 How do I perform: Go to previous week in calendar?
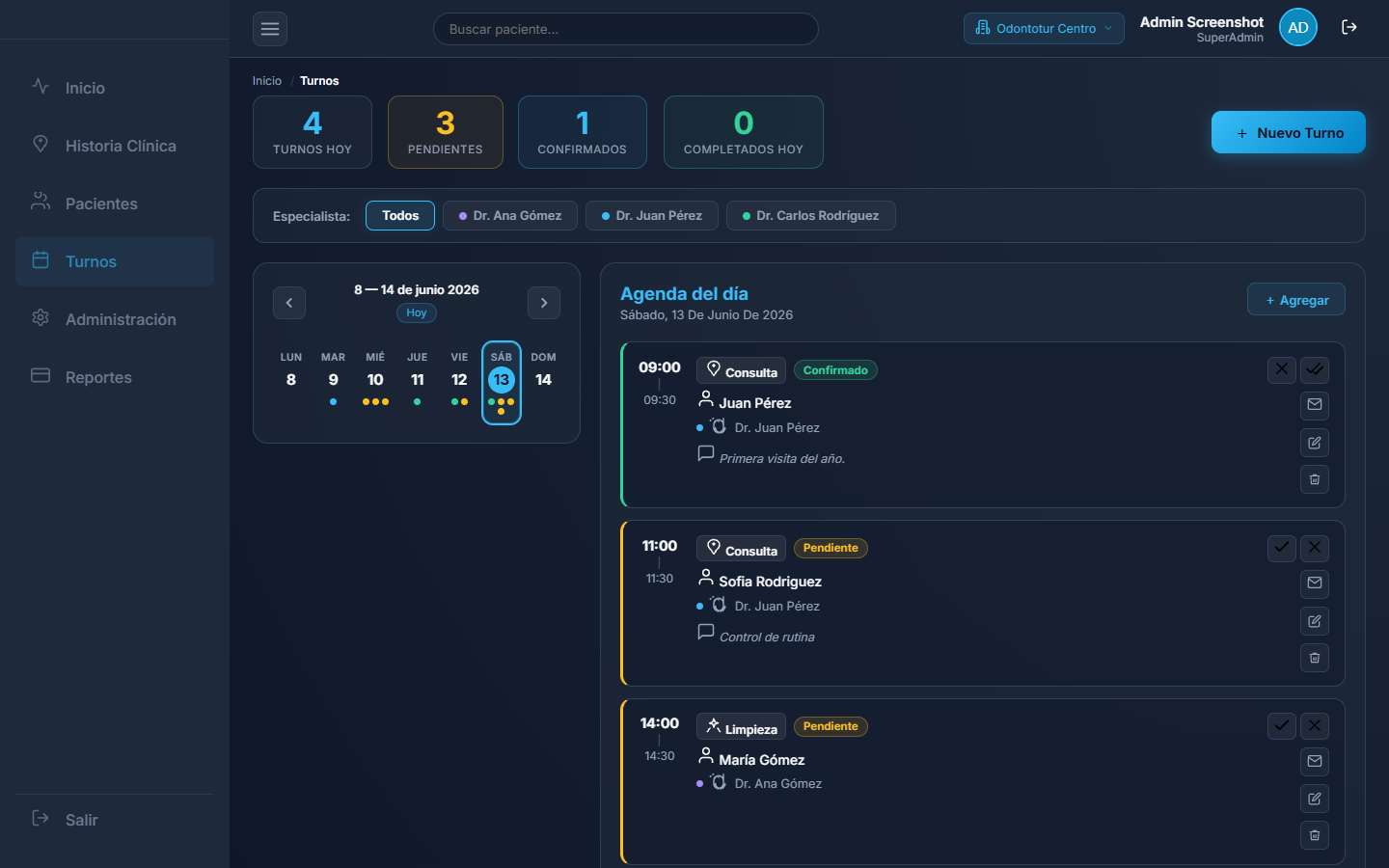point(289,303)
